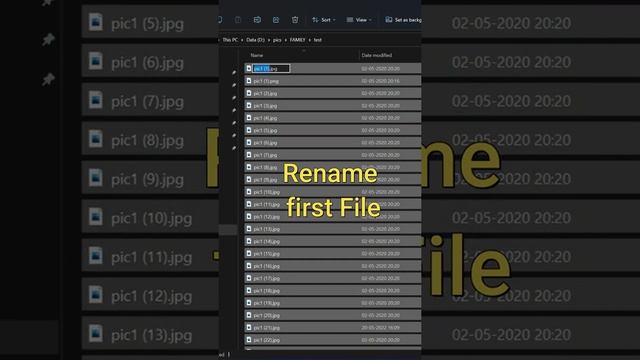
Task: Select the file name pic1 (17).jpg
Action: click(267, 278)
